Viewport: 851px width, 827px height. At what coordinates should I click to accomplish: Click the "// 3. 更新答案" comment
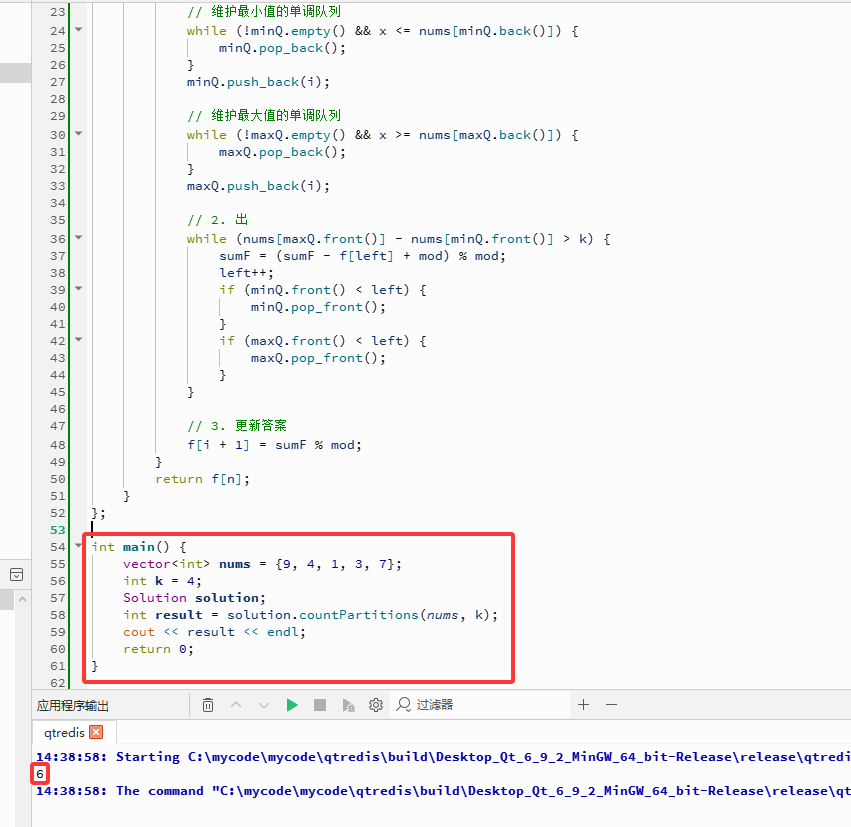coord(237,425)
